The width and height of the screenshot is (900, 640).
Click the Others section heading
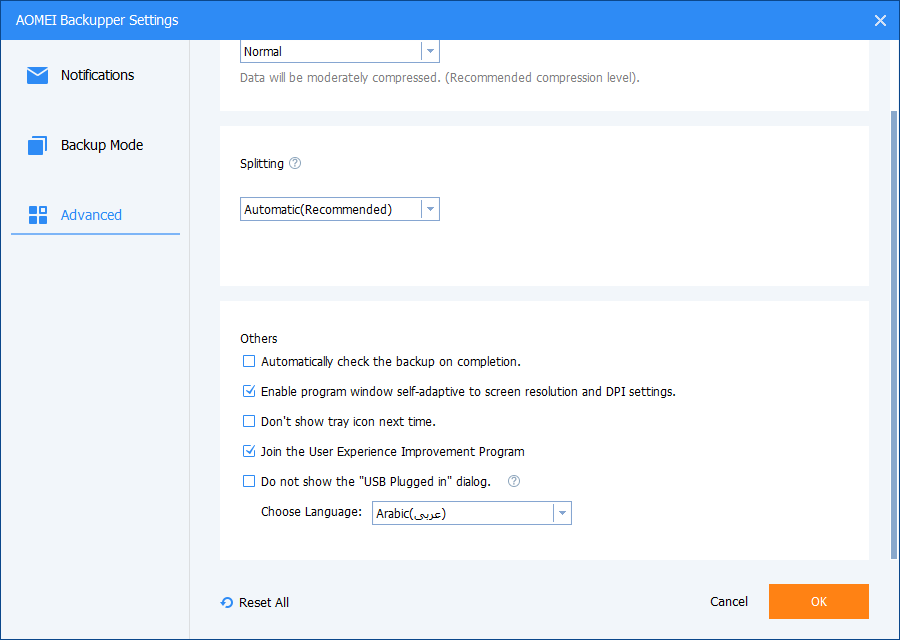pyautogui.click(x=259, y=338)
